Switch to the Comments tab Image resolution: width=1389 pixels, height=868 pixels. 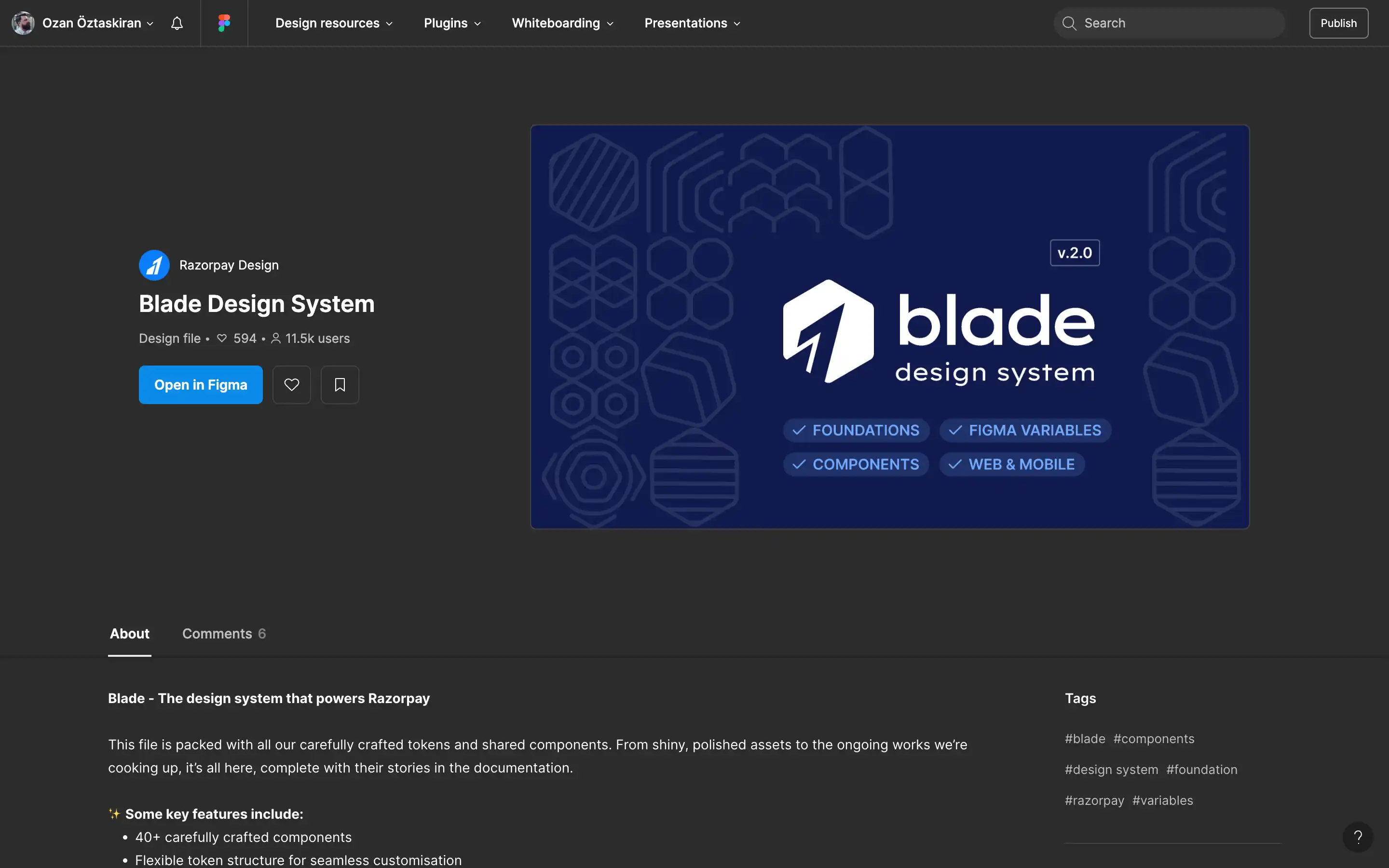tap(224, 634)
